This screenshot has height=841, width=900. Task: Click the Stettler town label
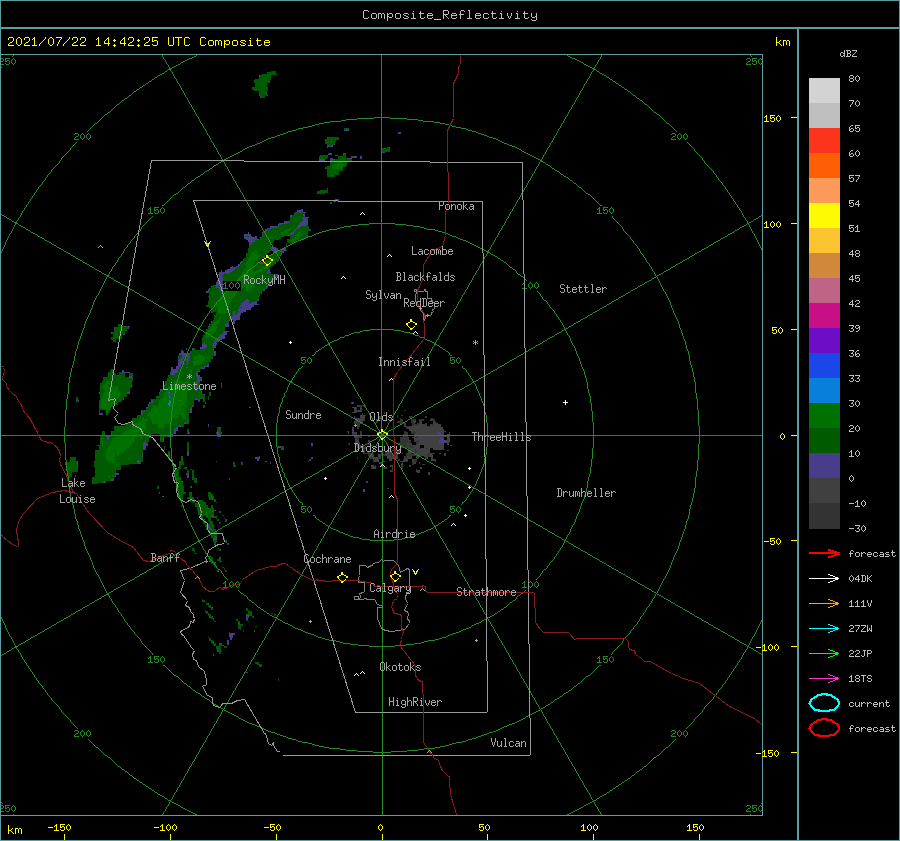583,289
